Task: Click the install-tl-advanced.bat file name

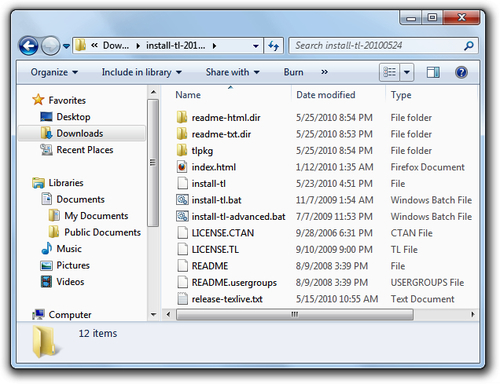Action: tap(238, 217)
